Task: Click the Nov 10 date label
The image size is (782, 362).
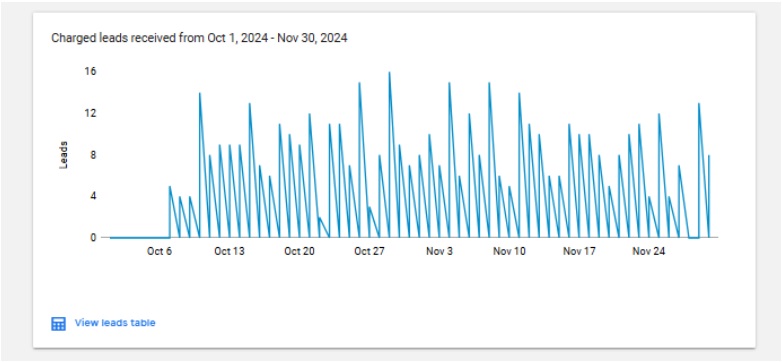Action: click(509, 251)
